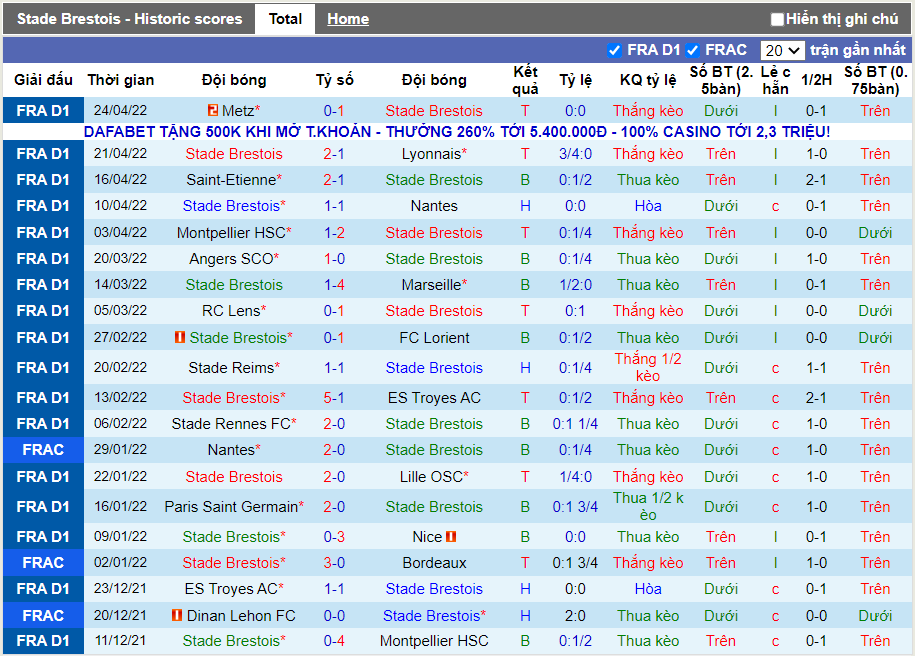Click the Hòa result in ES Troyes 23/12/21 row
Viewport: 915px width, 656px height.
point(648,589)
